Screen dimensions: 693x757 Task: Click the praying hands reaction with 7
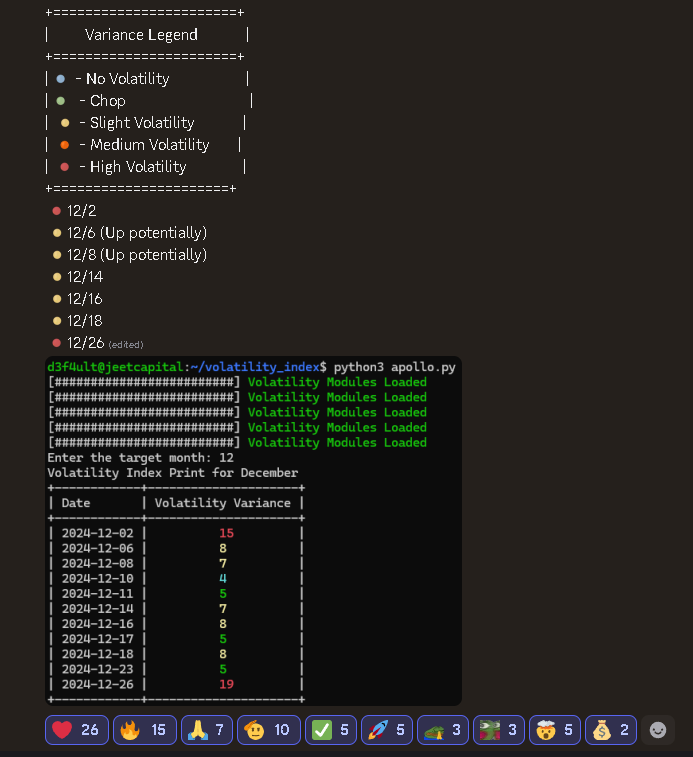[x=207, y=730]
